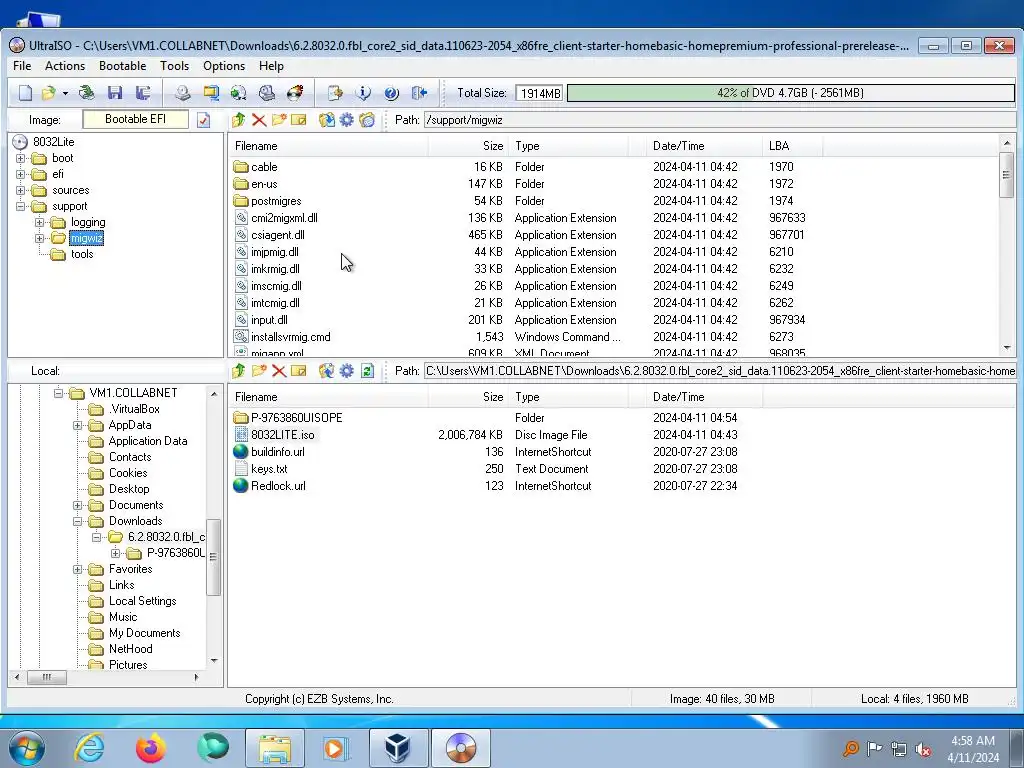Viewport: 1024px width, 768px height.
Task: Open the File menu
Action: pyautogui.click(x=22, y=66)
